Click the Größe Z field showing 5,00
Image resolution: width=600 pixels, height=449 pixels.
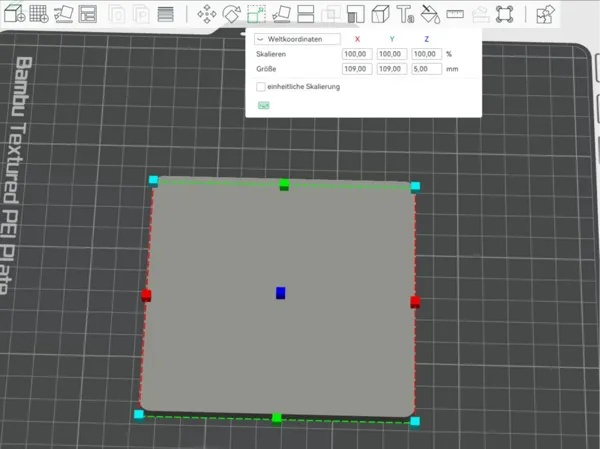click(426, 69)
